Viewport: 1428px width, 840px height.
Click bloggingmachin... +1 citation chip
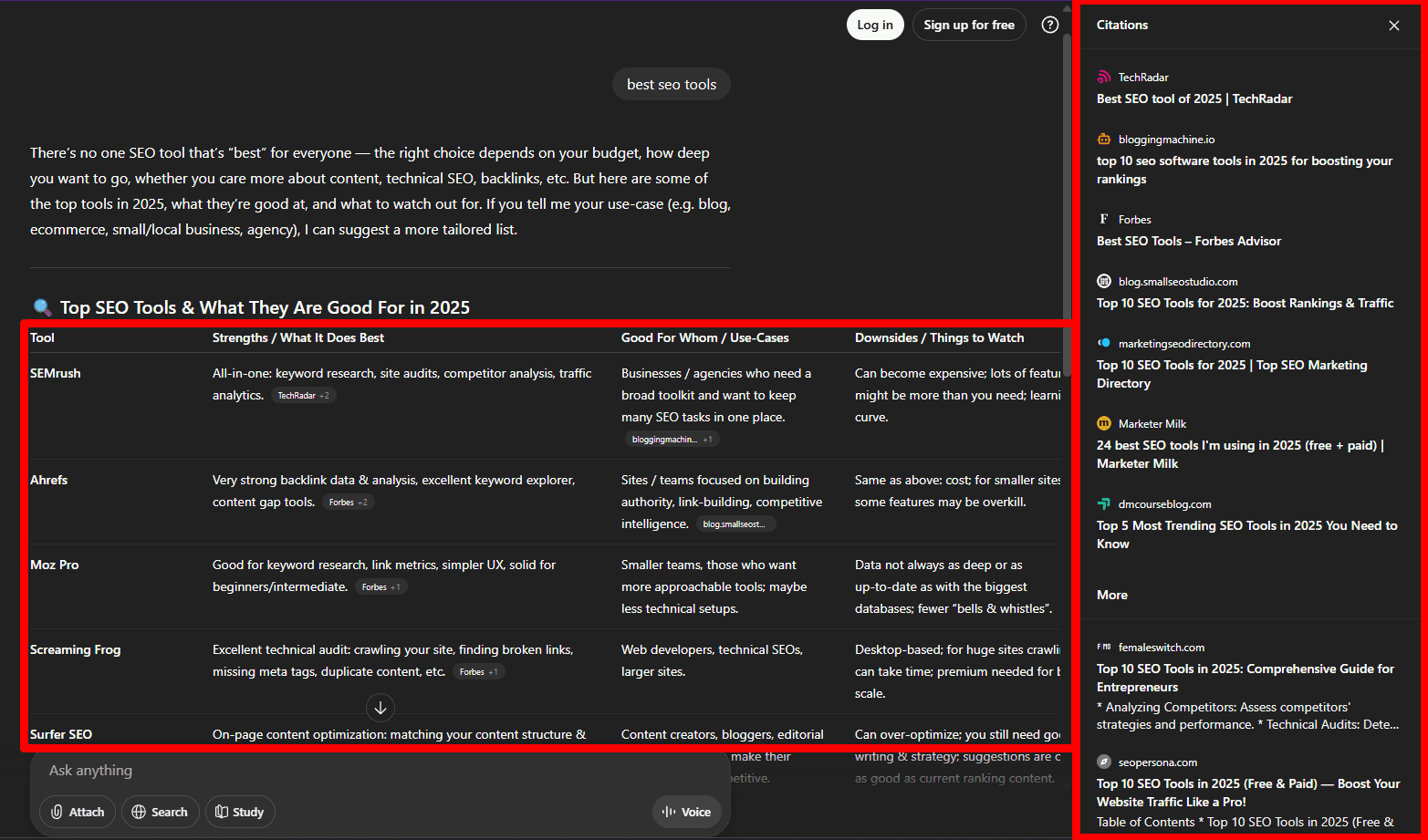672,440
